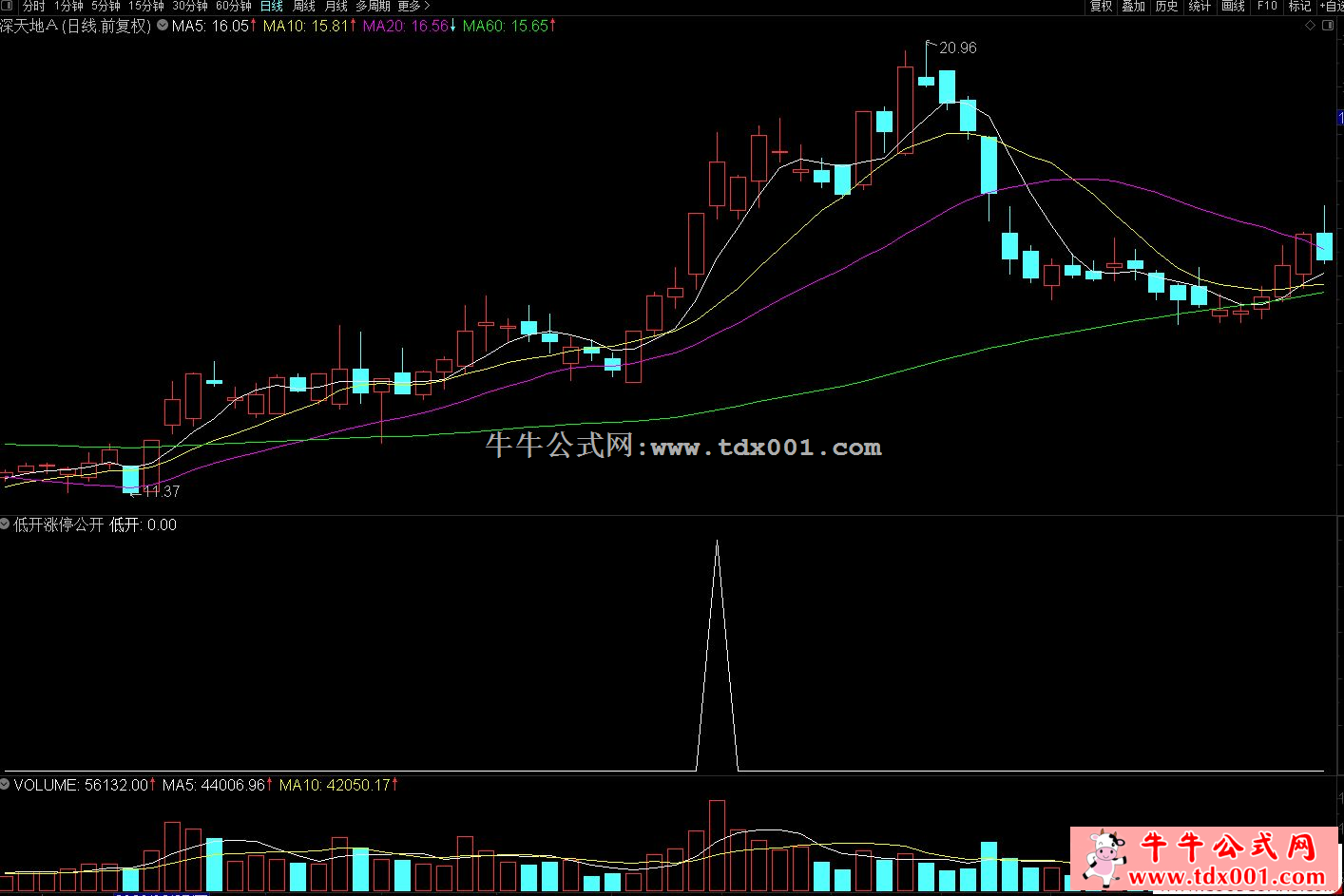Select the 1分钟 period tab
The height and width of the screenshot is (896, 1344).
(68, 6)
